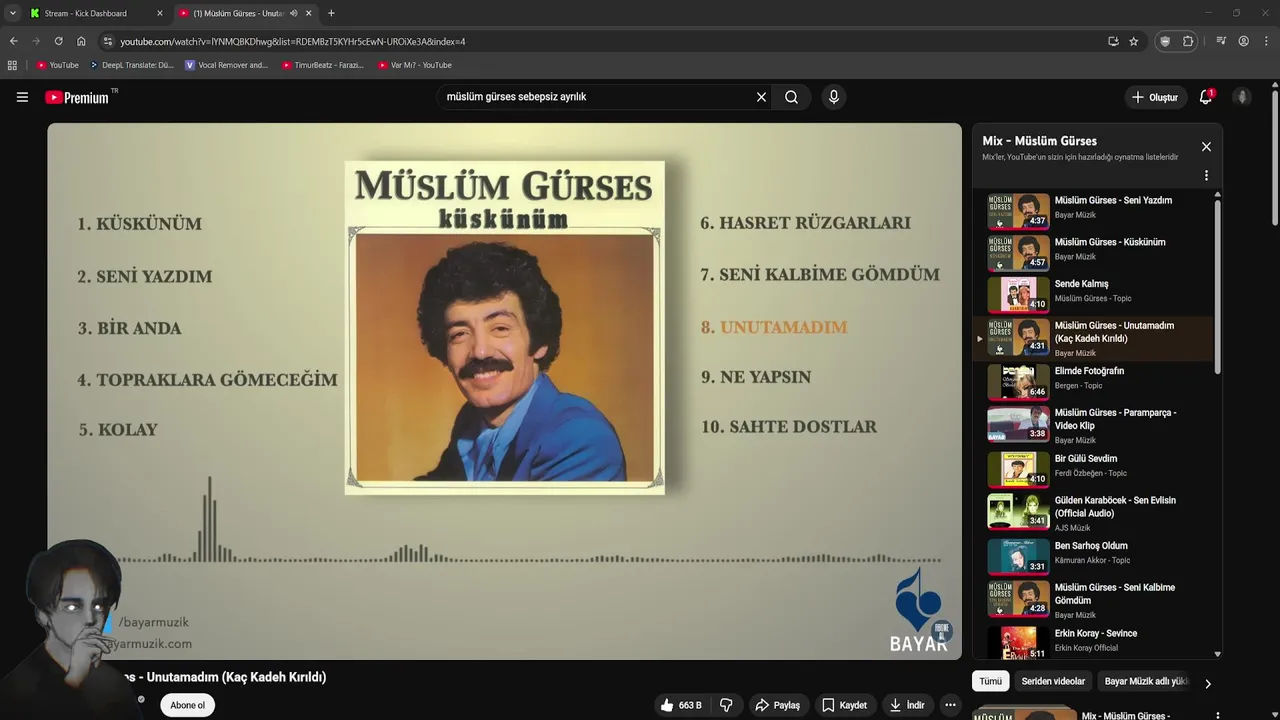View site information icon in address bar
The width and height of the screenshot is (1280, 720).
[x=108, y=41]
